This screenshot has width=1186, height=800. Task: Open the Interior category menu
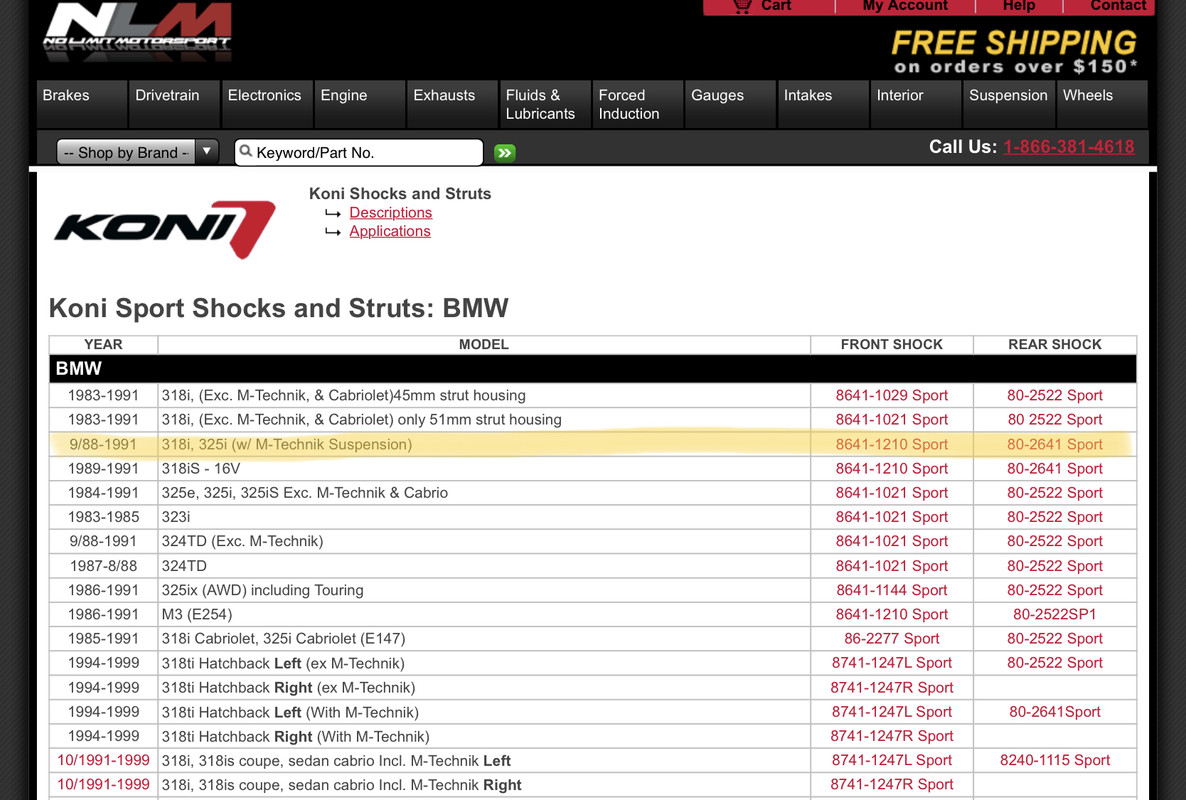[x=916, y=104]
